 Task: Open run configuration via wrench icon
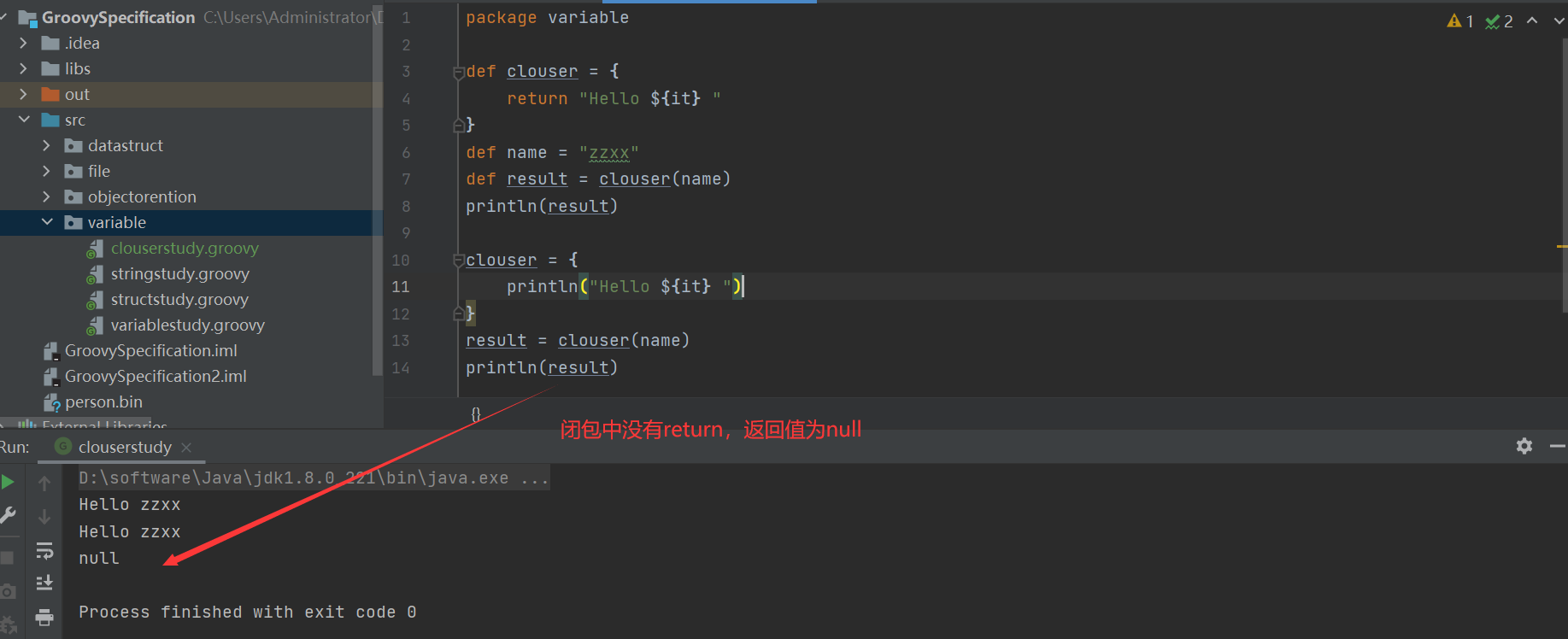click(x=8, y=515)
